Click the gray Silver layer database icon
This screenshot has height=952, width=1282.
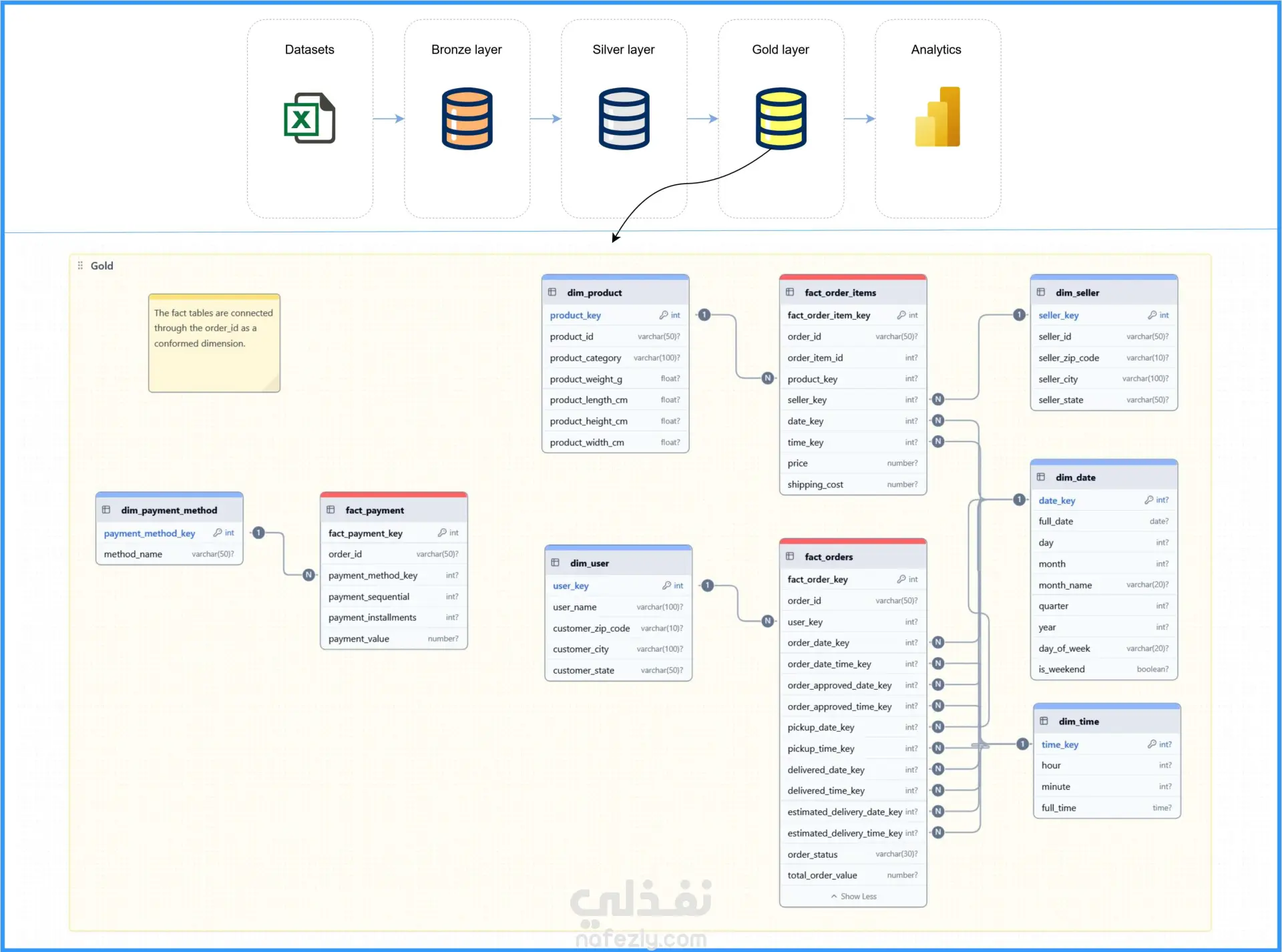[x=624, y=118]
